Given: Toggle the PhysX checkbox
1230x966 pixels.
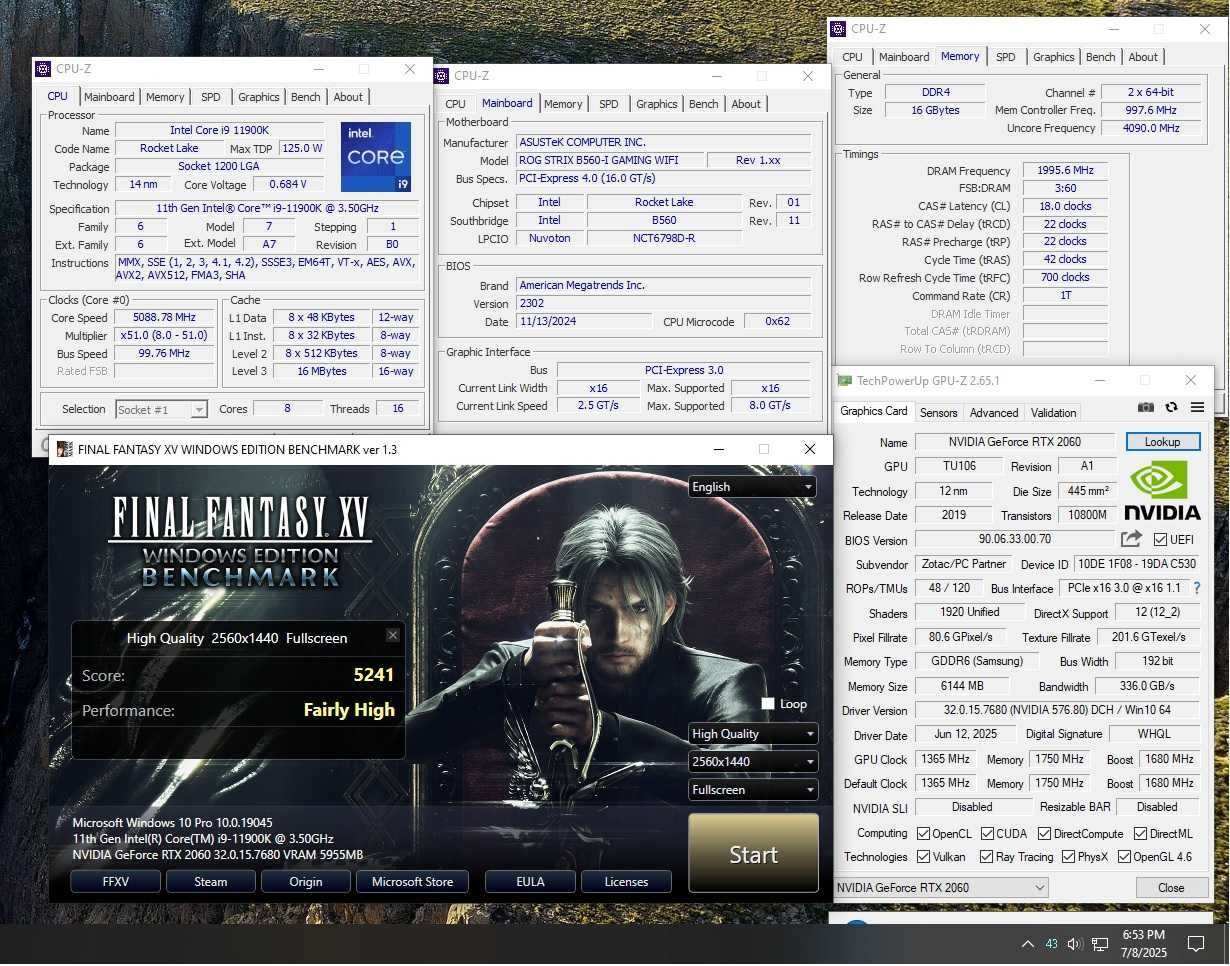Looking at the screenshot, I should [1068, 857].
